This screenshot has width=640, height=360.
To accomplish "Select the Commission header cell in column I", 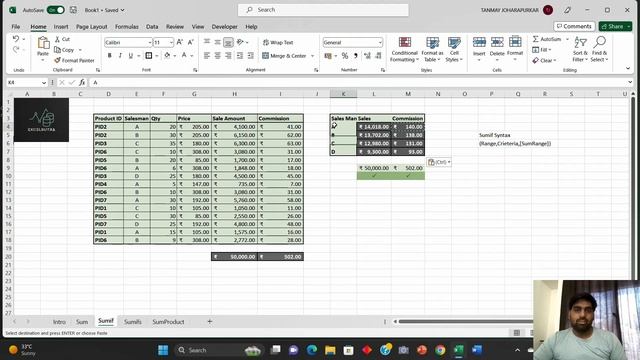I will 280,118.
